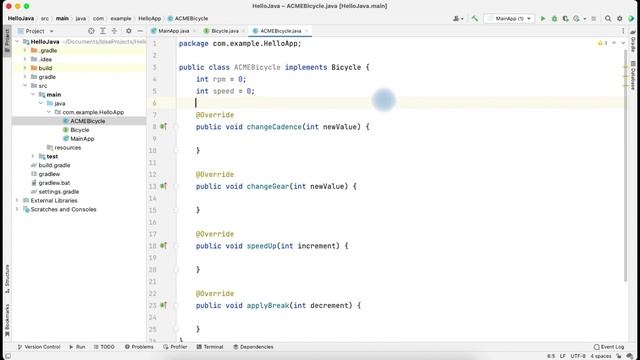Open Project panel options gear
The height and width of the screenshot is (360, 640).
pos(129,31)
